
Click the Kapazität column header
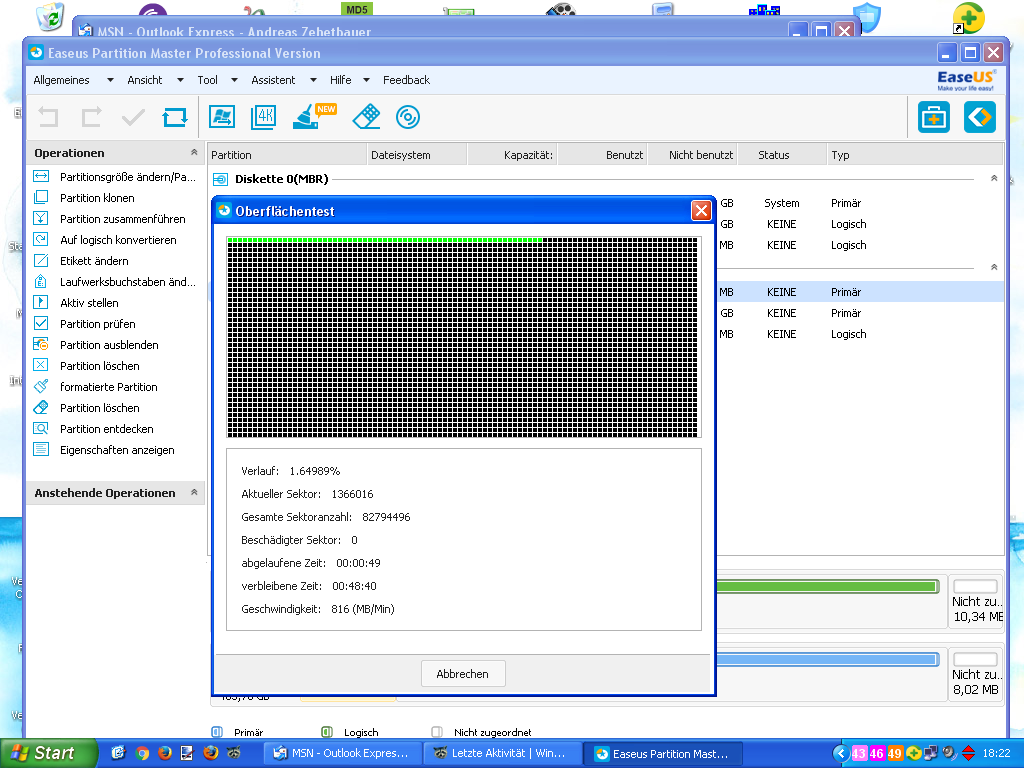(513, 155)
